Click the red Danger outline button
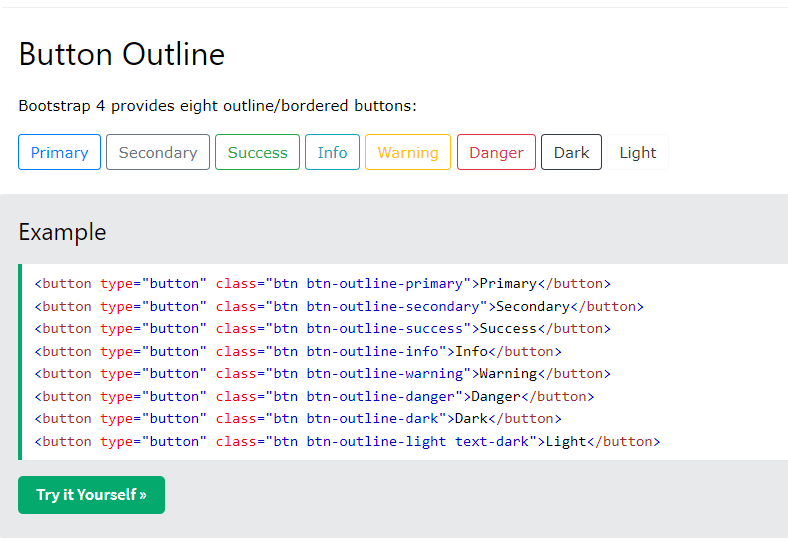 [496, 152]
